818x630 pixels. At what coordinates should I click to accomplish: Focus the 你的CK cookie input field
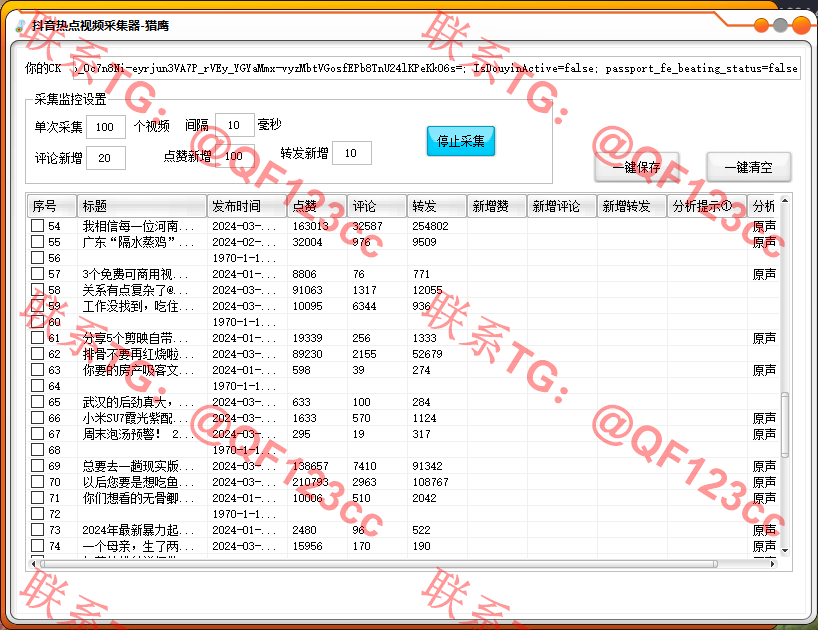(x=436, y=68)
